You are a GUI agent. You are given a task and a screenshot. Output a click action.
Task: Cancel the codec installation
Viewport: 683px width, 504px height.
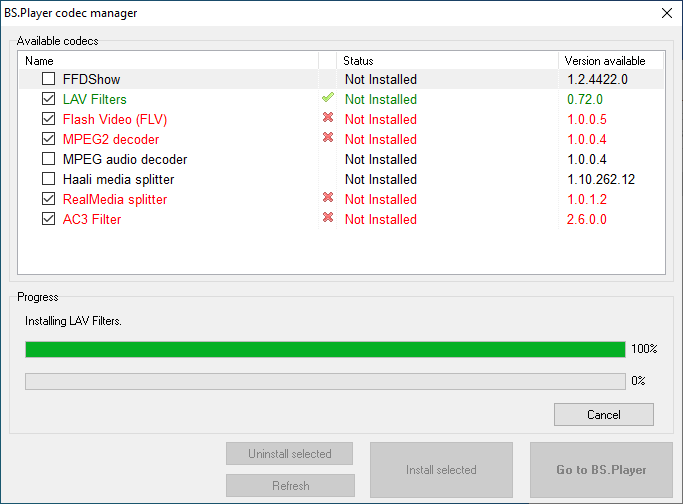(604, 414)
